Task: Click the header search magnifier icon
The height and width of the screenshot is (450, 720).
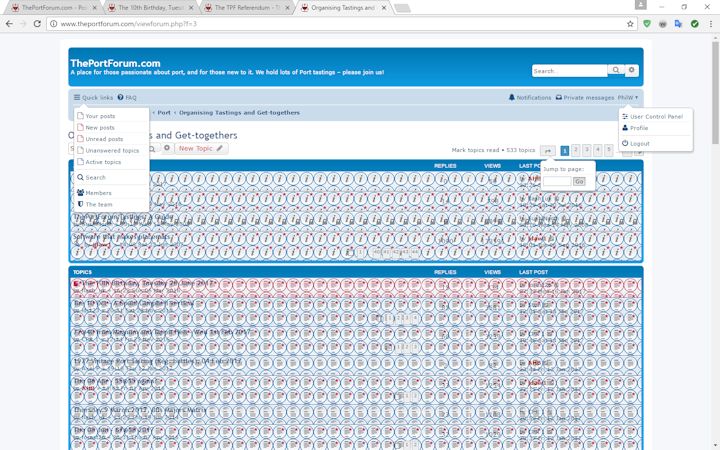Action: point(616,71)
